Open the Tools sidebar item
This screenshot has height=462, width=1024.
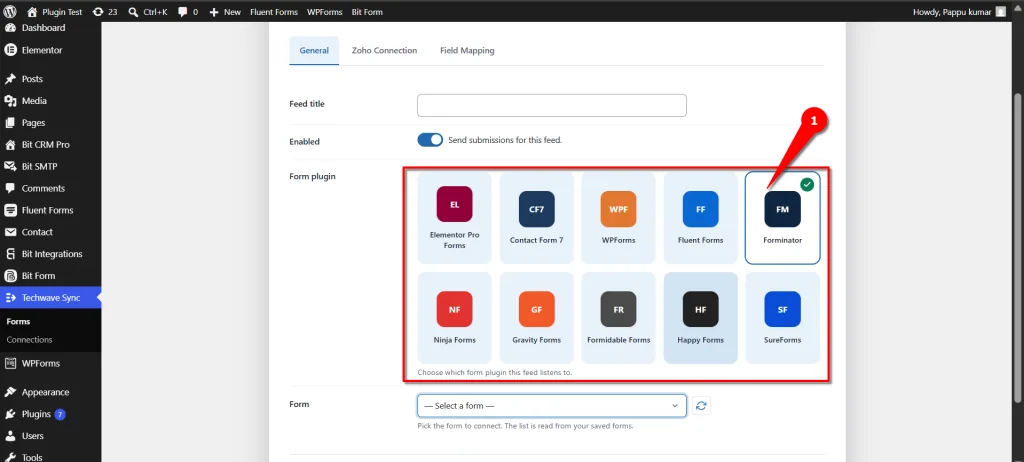(x=50, y=456)
